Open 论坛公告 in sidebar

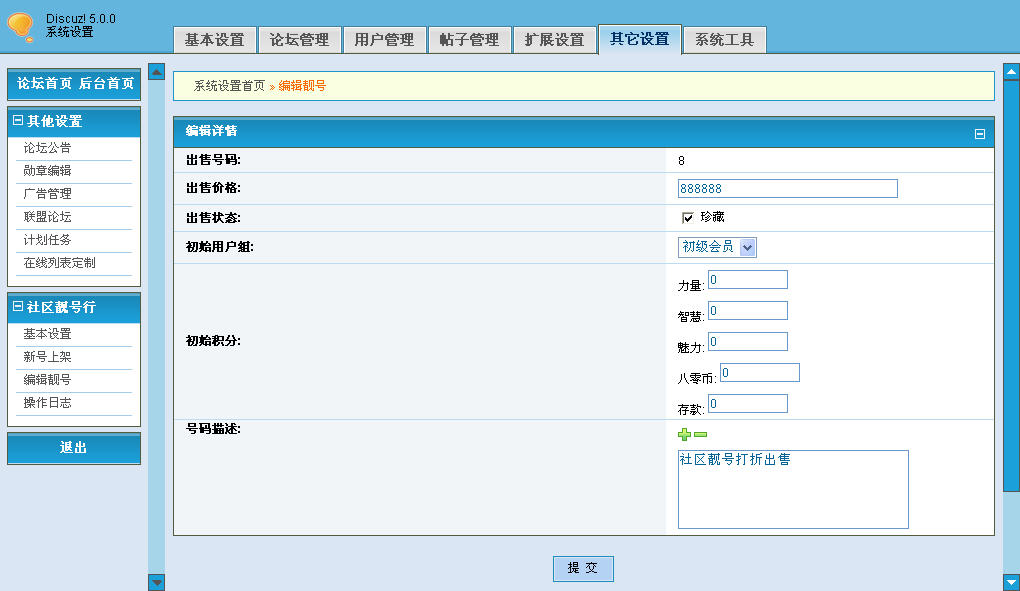47,148
